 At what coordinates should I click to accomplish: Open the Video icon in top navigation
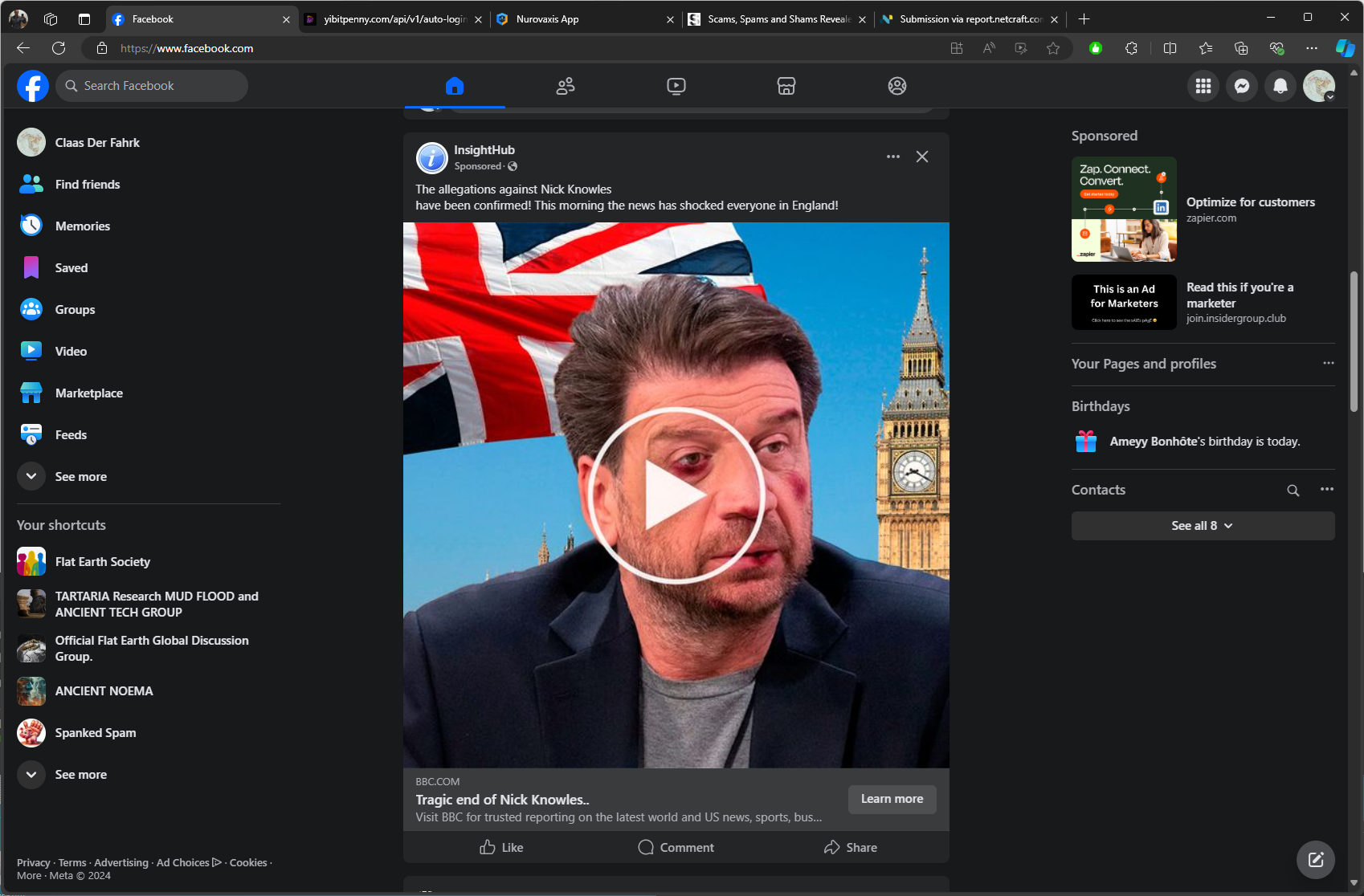pyautogui.click(x=676, y=86)
